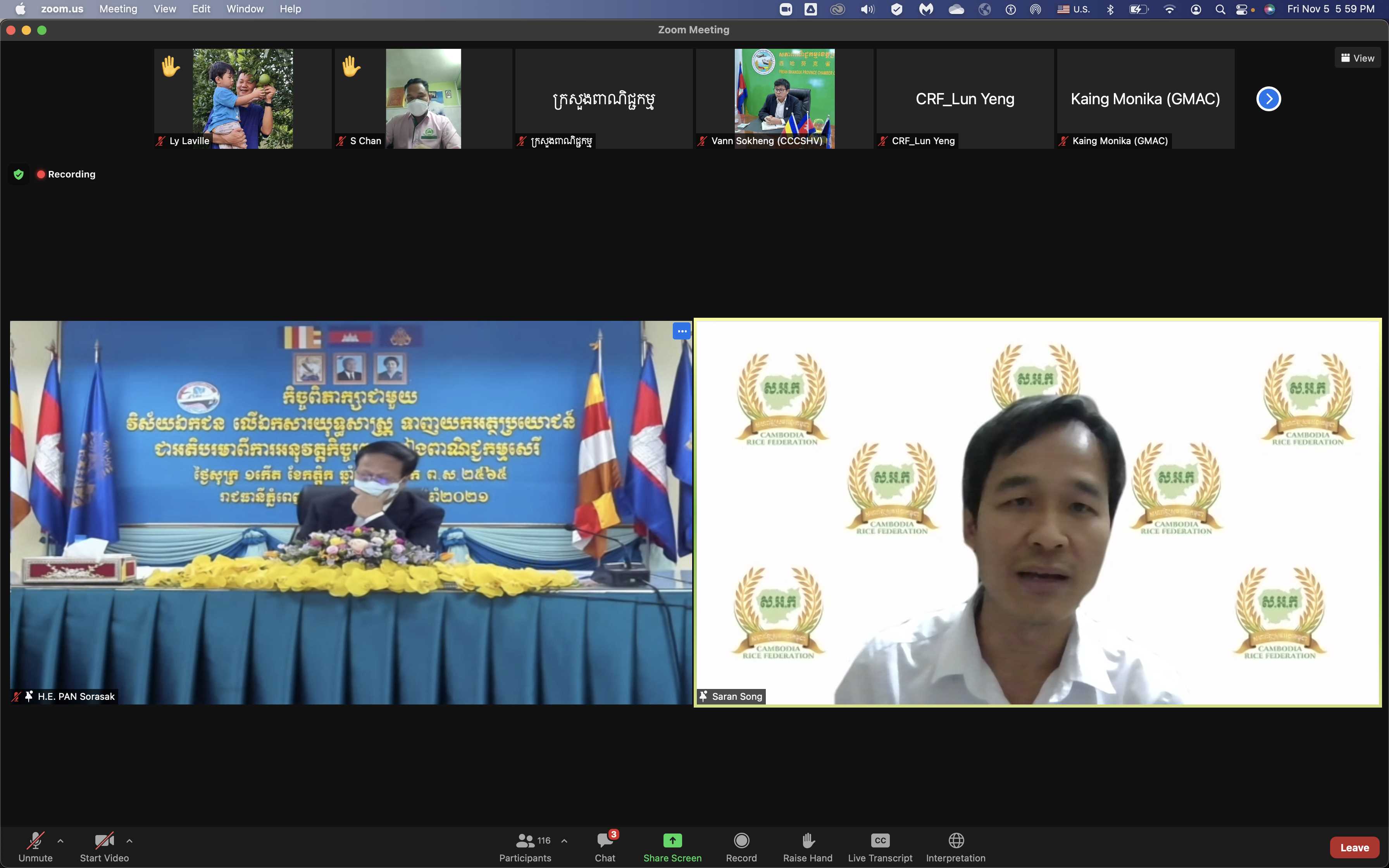This screenshot has width=1389, height=868.
Task: Expand participants options arrow
Action: tap(564, 841)
